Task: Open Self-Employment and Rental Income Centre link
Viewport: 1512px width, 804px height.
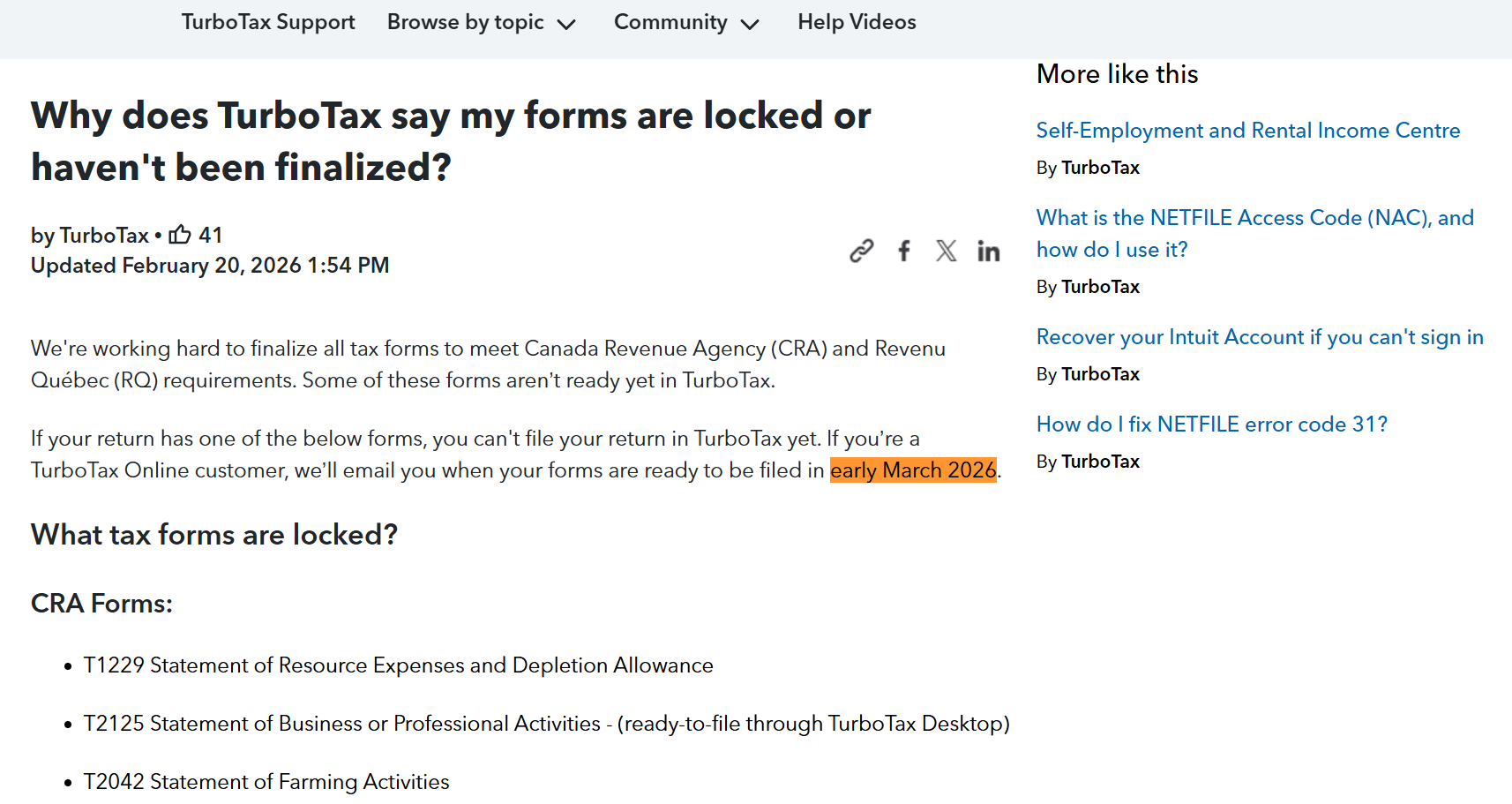Action: tap(1247, 131)
